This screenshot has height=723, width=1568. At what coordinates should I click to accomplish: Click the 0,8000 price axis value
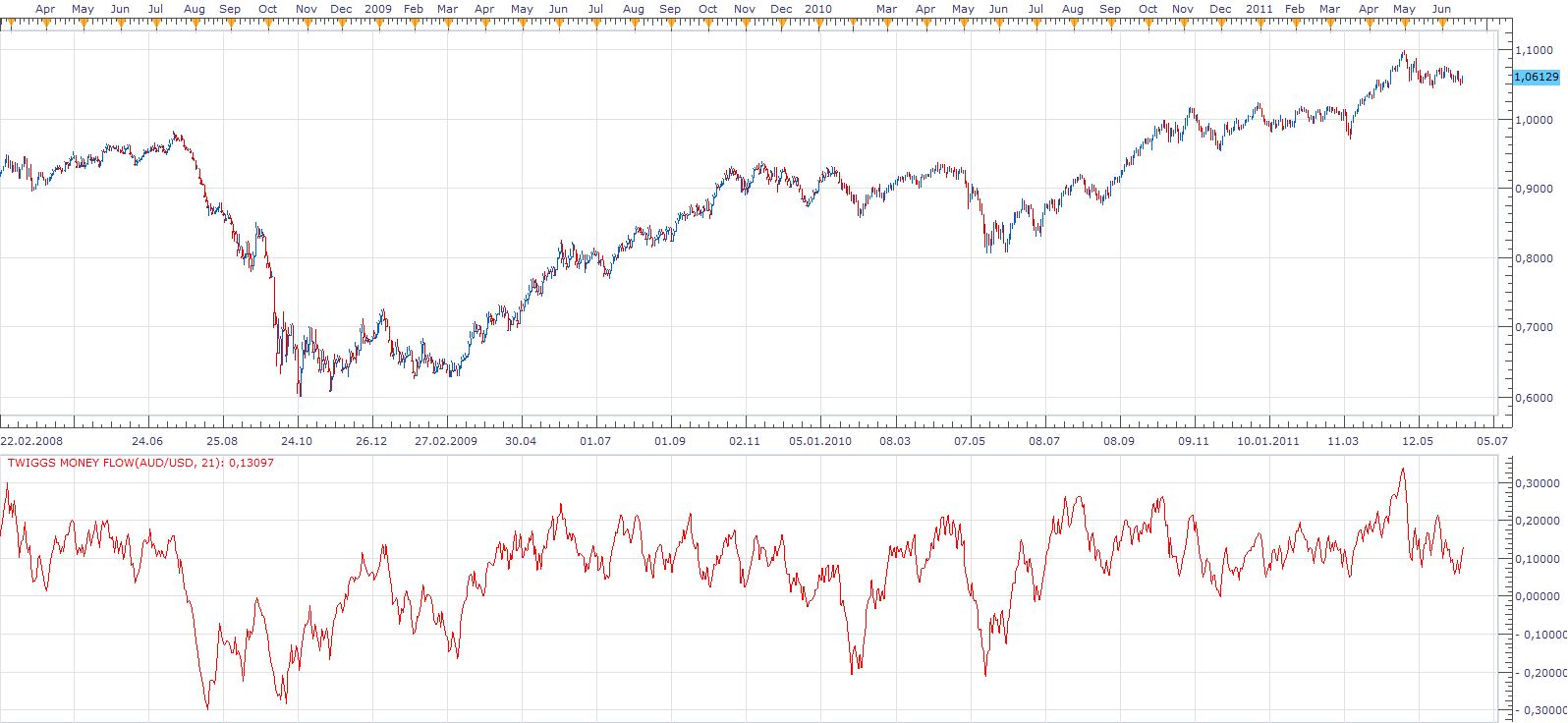(x=1535, y=259)
